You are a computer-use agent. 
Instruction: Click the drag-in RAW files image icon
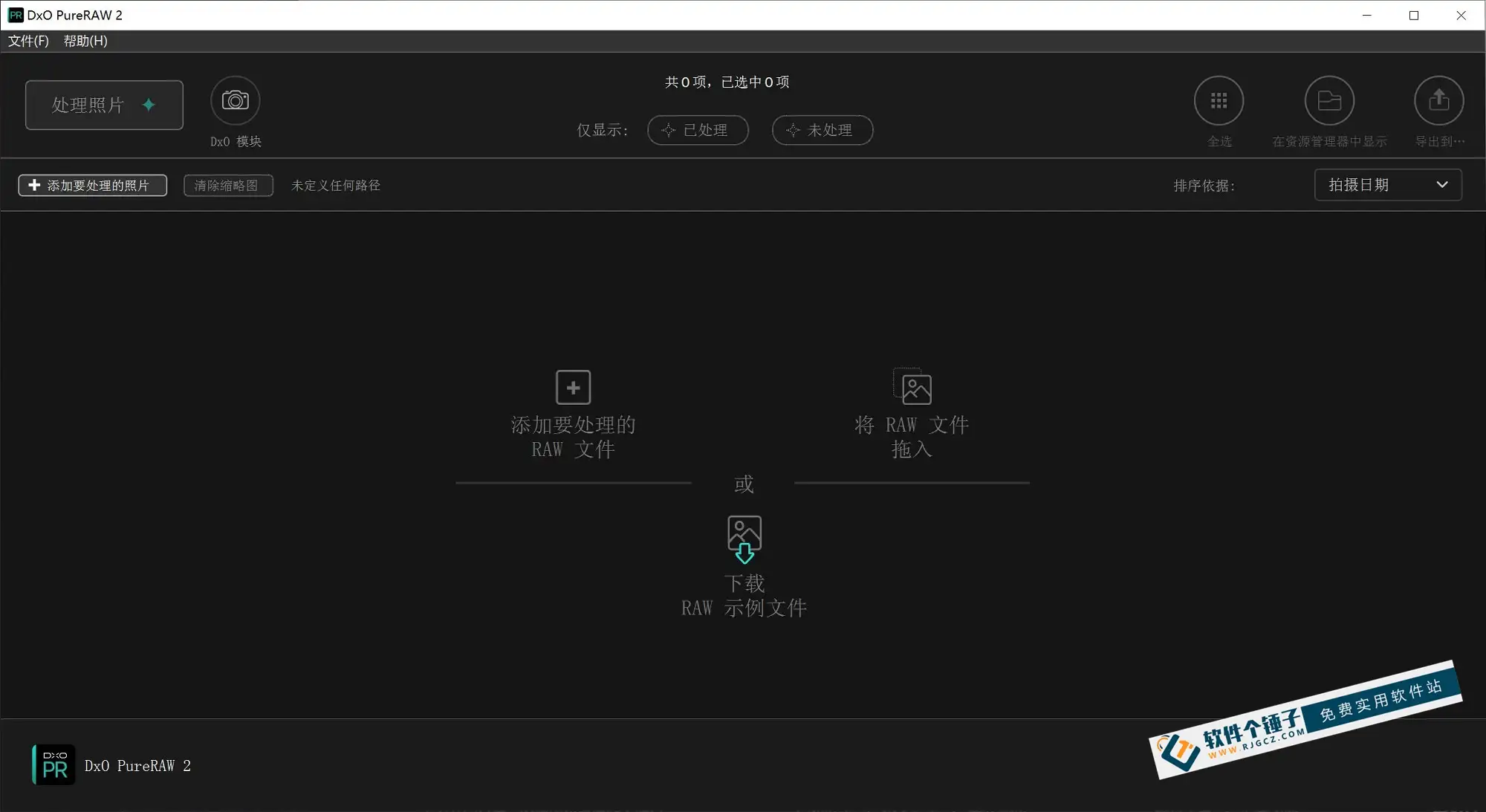coord(912,386)
